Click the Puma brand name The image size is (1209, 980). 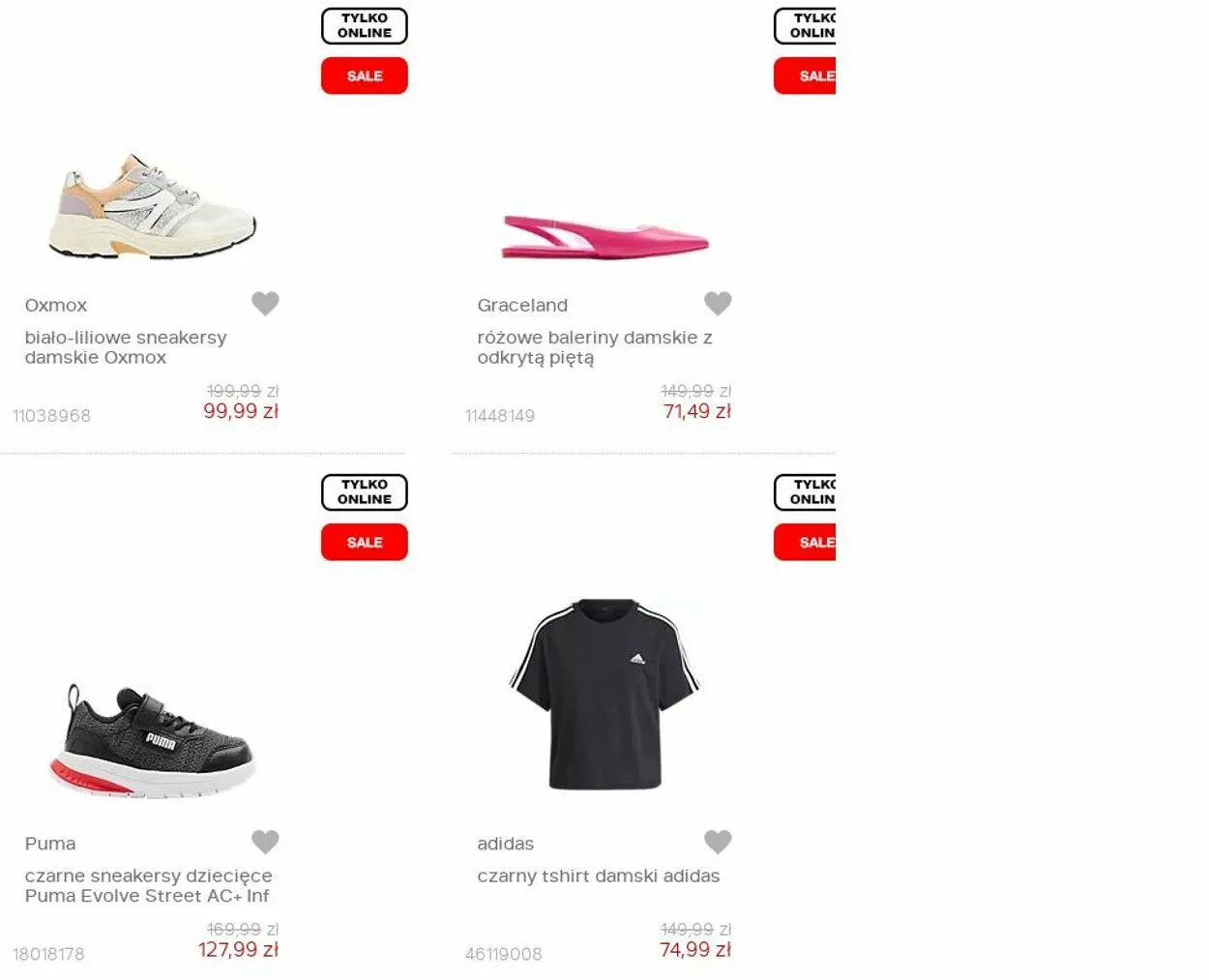pos(50,844)
